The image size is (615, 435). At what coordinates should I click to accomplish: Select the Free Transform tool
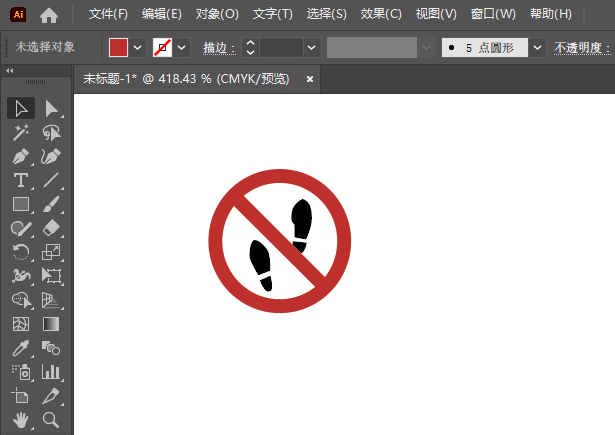pos(51,276)
